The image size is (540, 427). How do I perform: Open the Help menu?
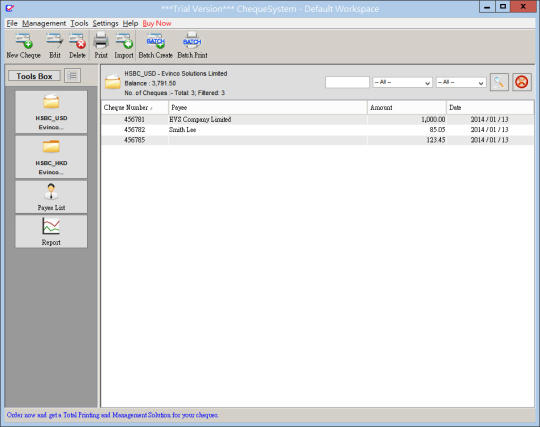[130, 23]
